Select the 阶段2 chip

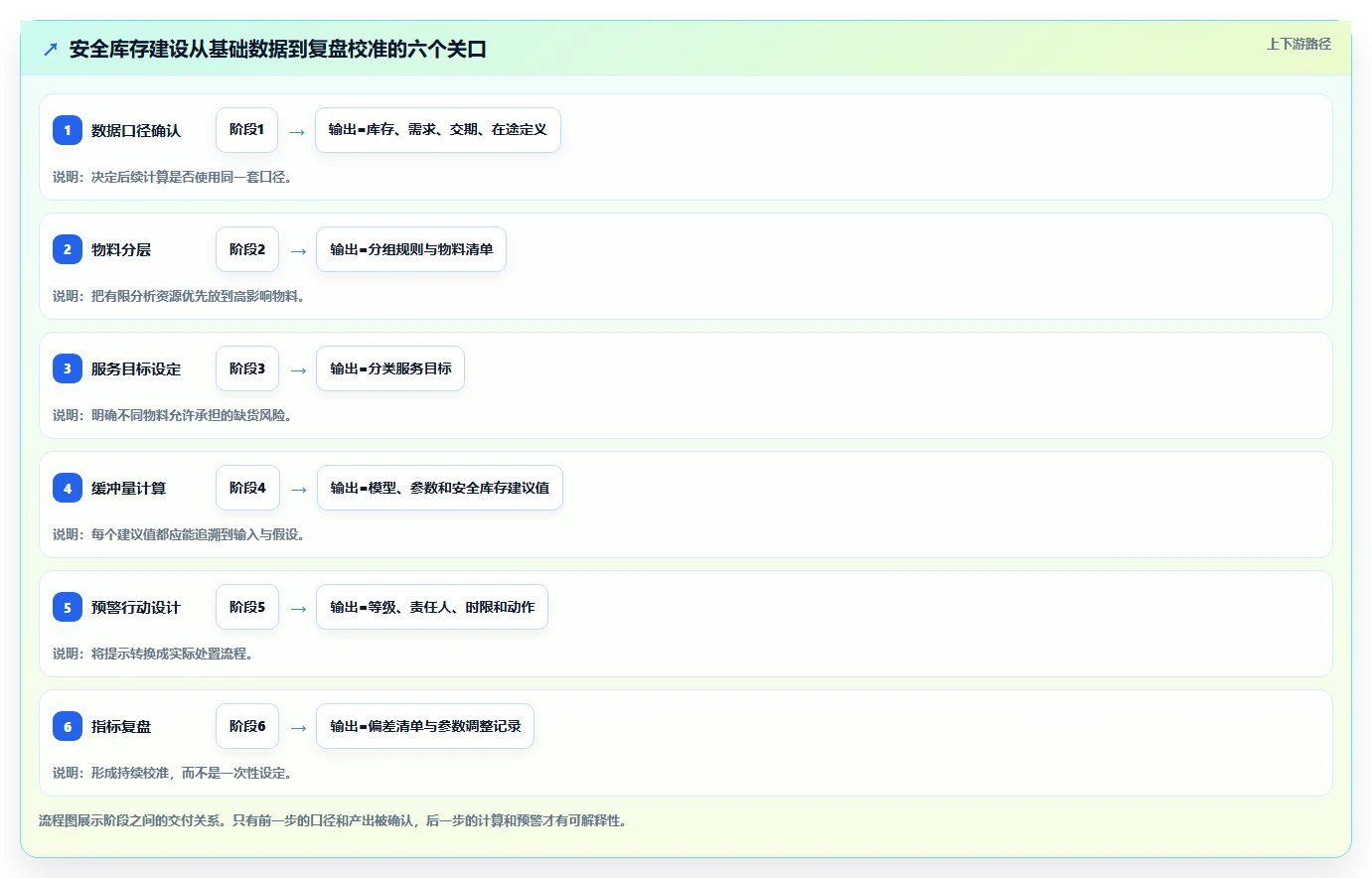click(247, 249)
